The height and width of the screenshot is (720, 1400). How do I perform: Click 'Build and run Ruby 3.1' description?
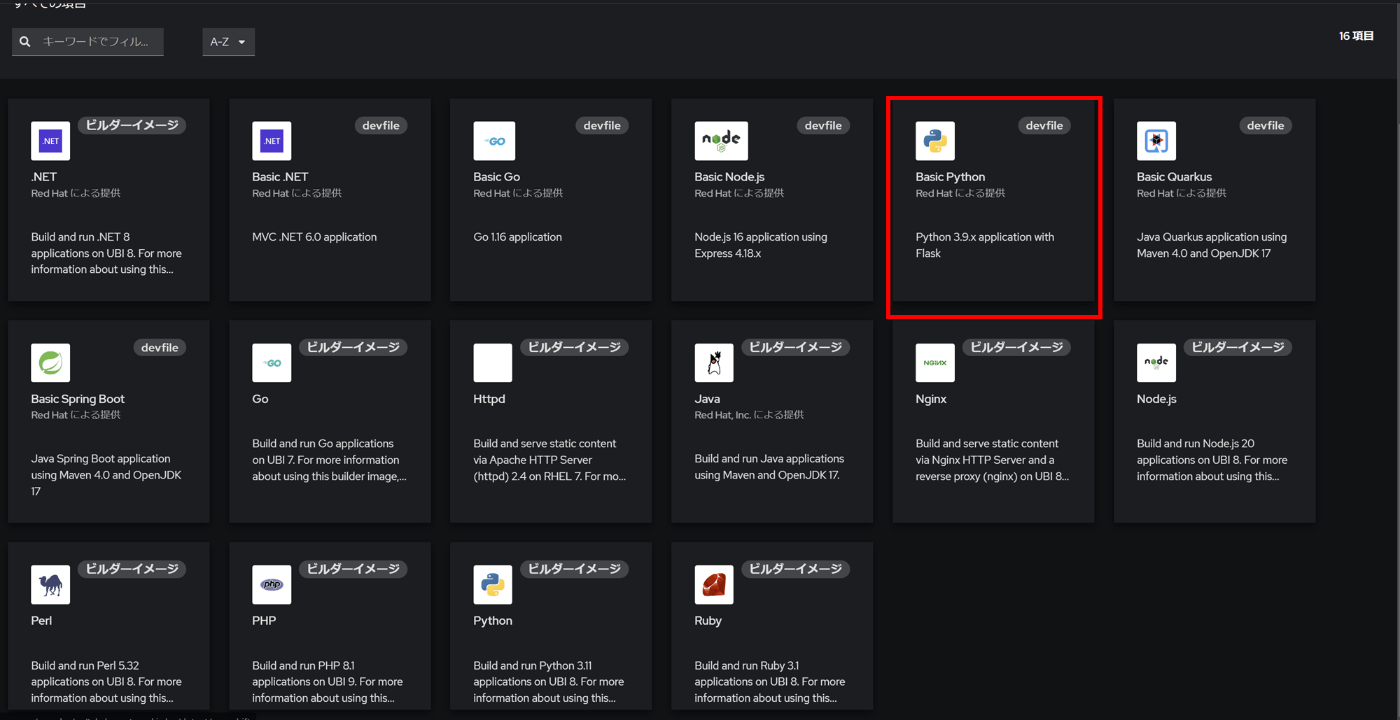click(770, 682)
